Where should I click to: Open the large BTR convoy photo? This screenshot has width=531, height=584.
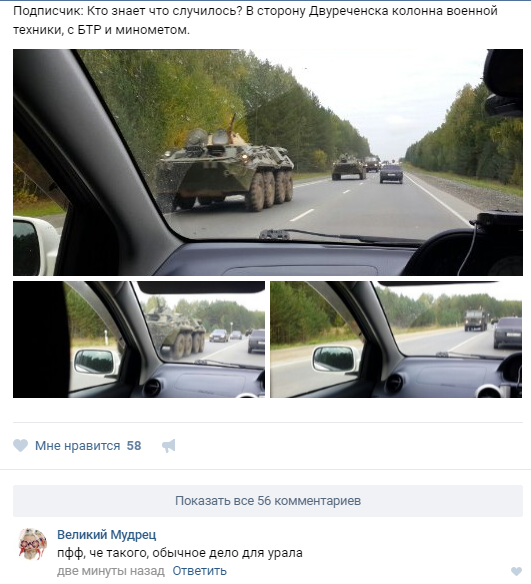pyautogui.click(x=268, y=162)
